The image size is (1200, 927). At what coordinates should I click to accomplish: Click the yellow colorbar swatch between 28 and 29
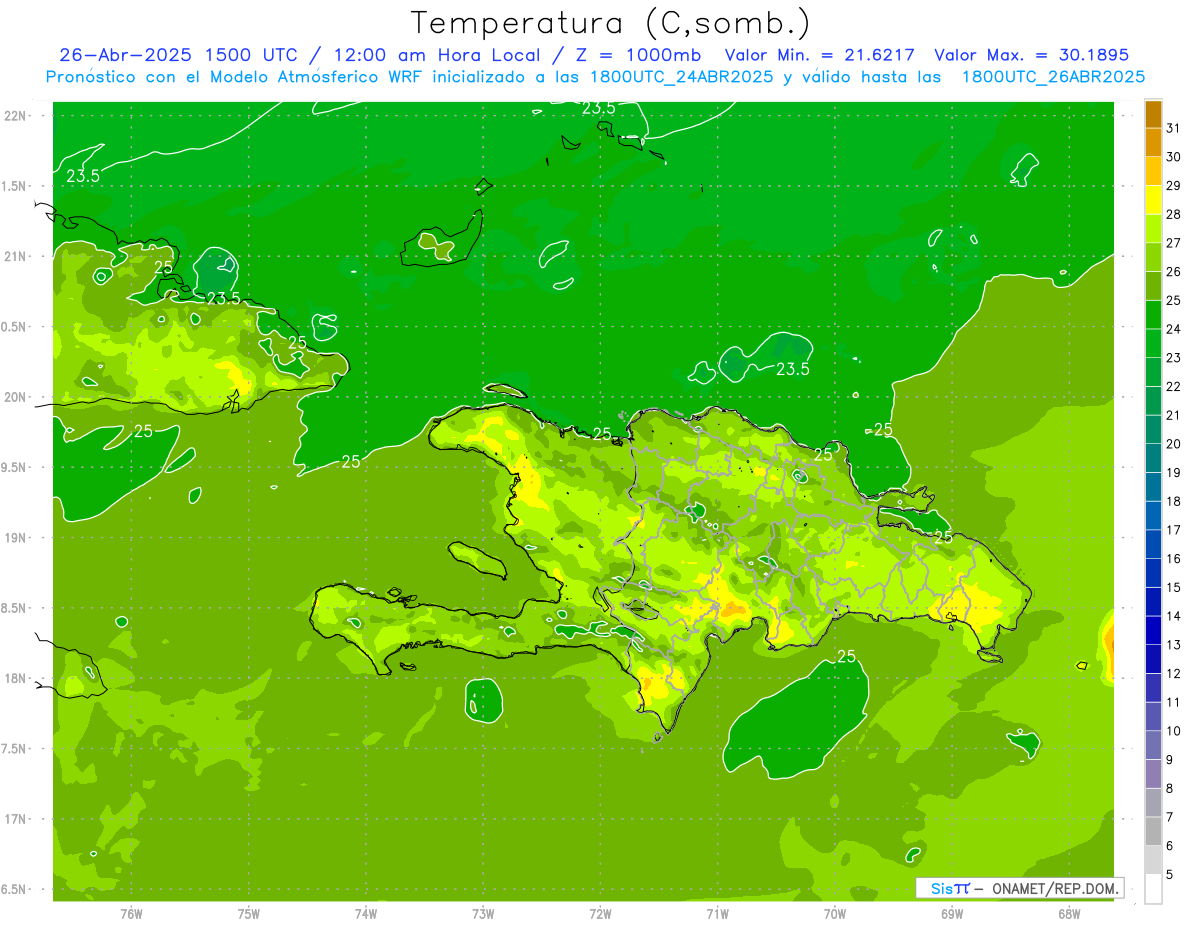point(1153,200)
